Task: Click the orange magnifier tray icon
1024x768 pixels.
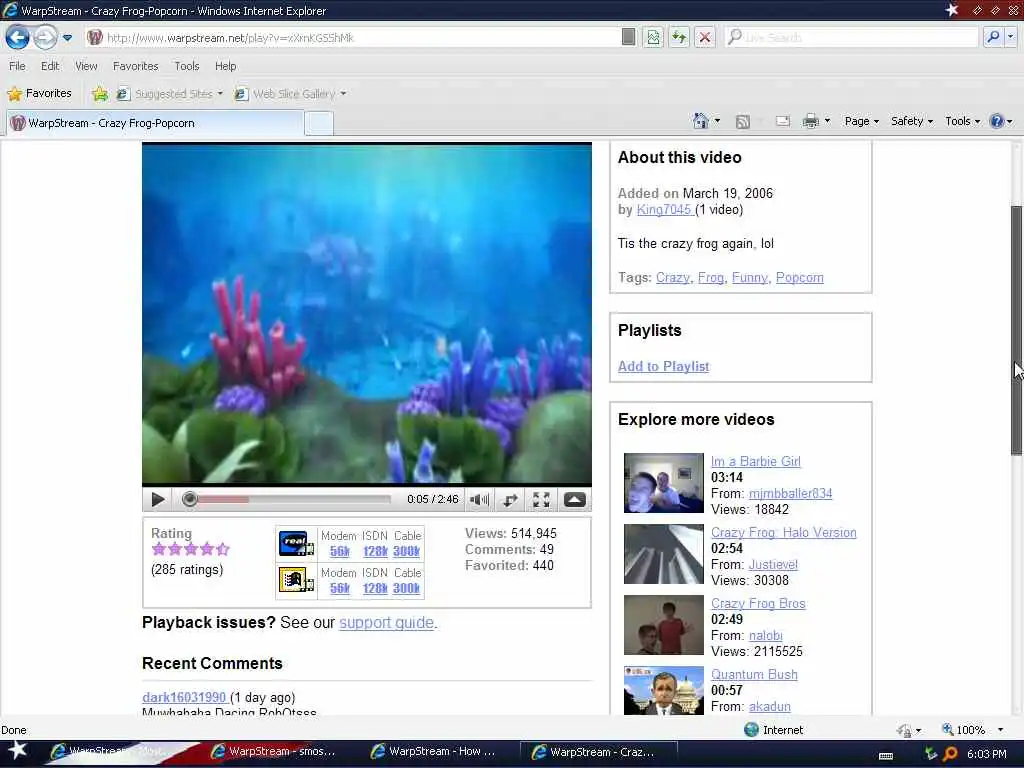Action: (951, 754)
